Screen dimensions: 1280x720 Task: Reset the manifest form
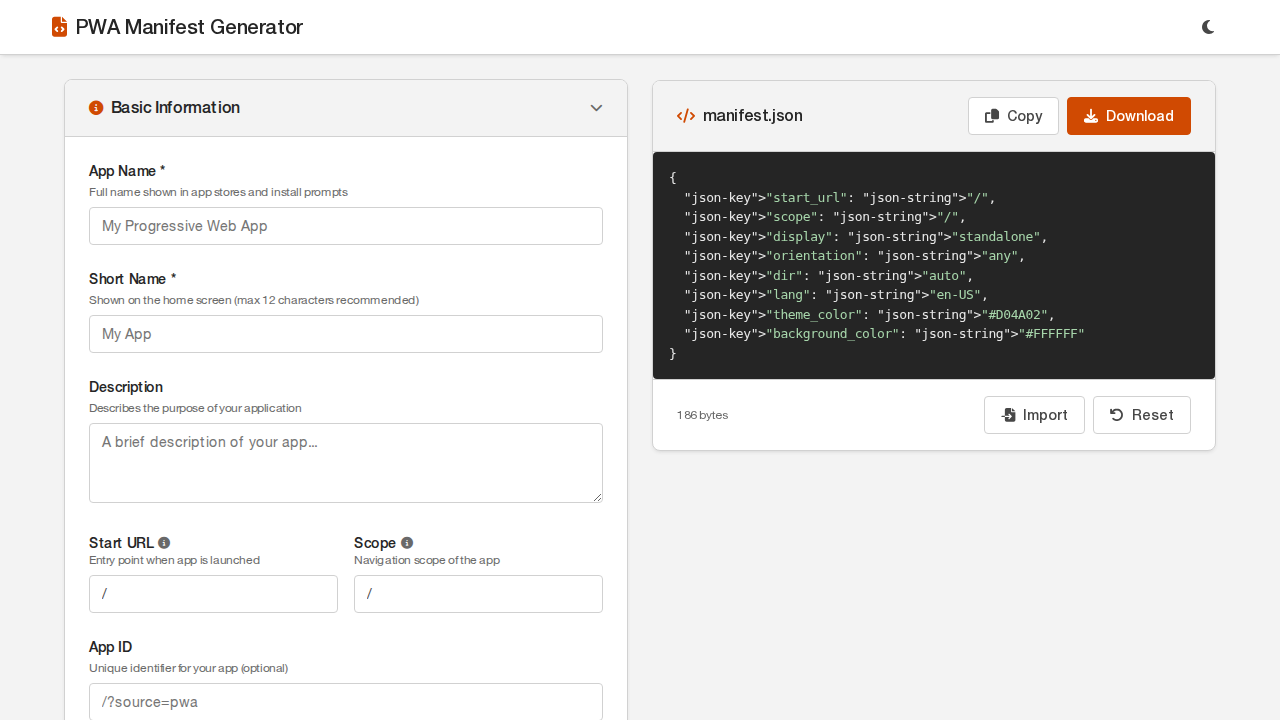[x=1141, y=415]
